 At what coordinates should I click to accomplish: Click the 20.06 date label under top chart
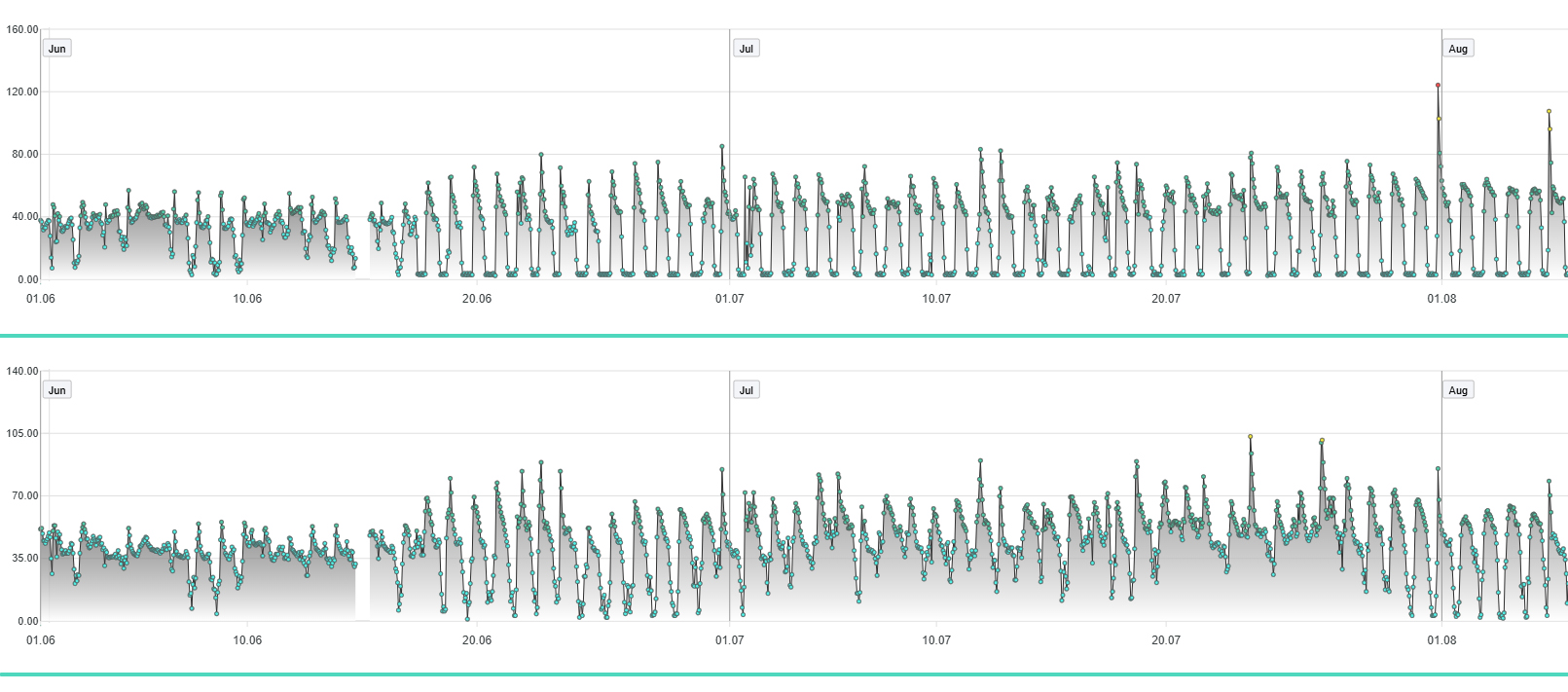tap(477, 299)
